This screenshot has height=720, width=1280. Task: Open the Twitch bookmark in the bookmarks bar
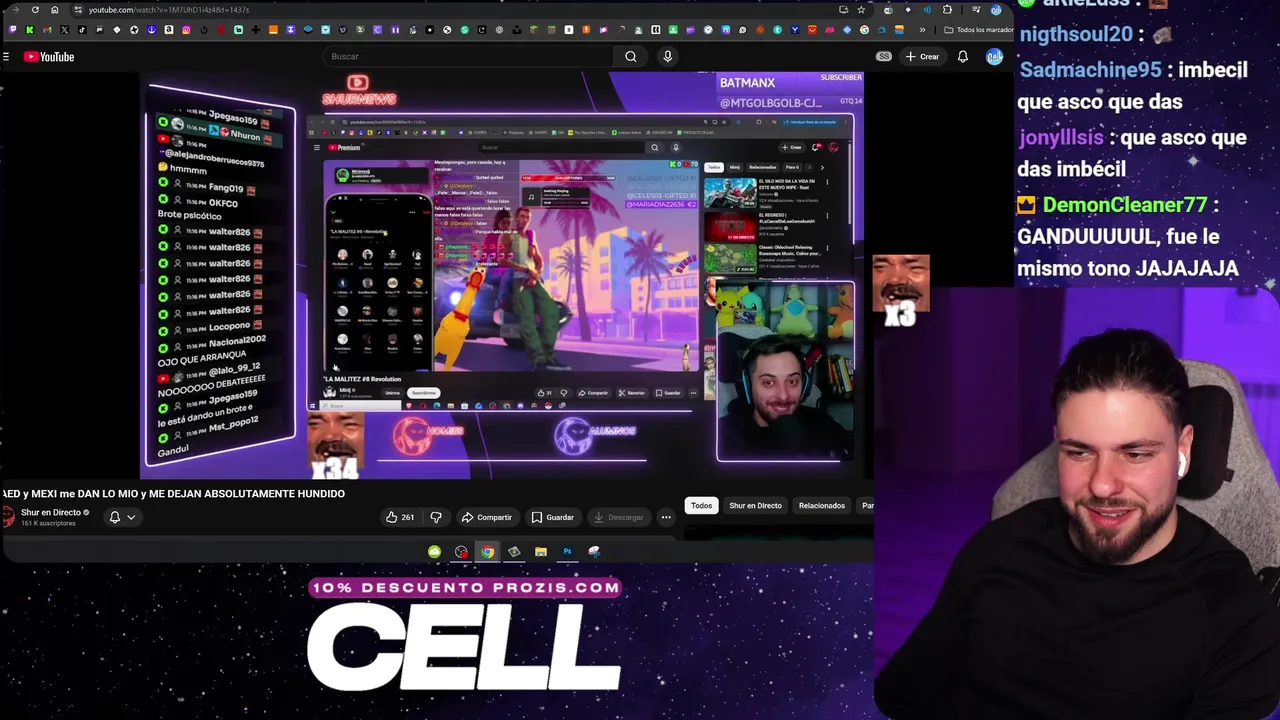[13, 30]
